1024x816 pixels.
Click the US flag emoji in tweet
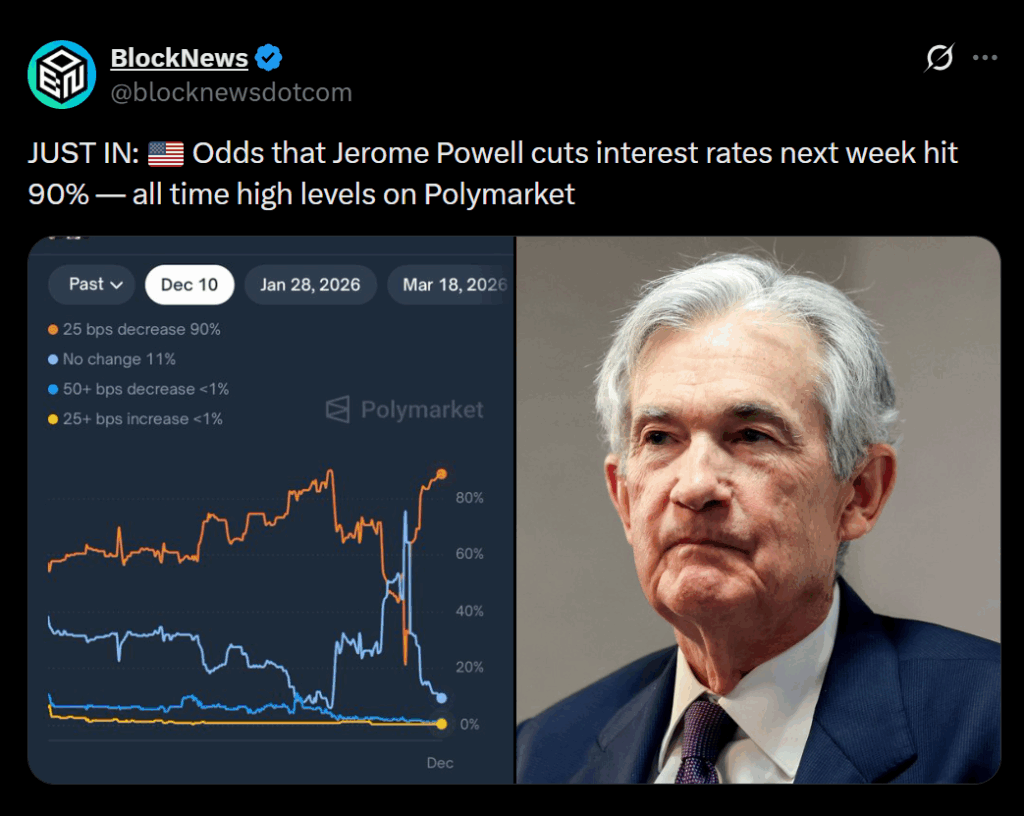(x=166, y=154)
